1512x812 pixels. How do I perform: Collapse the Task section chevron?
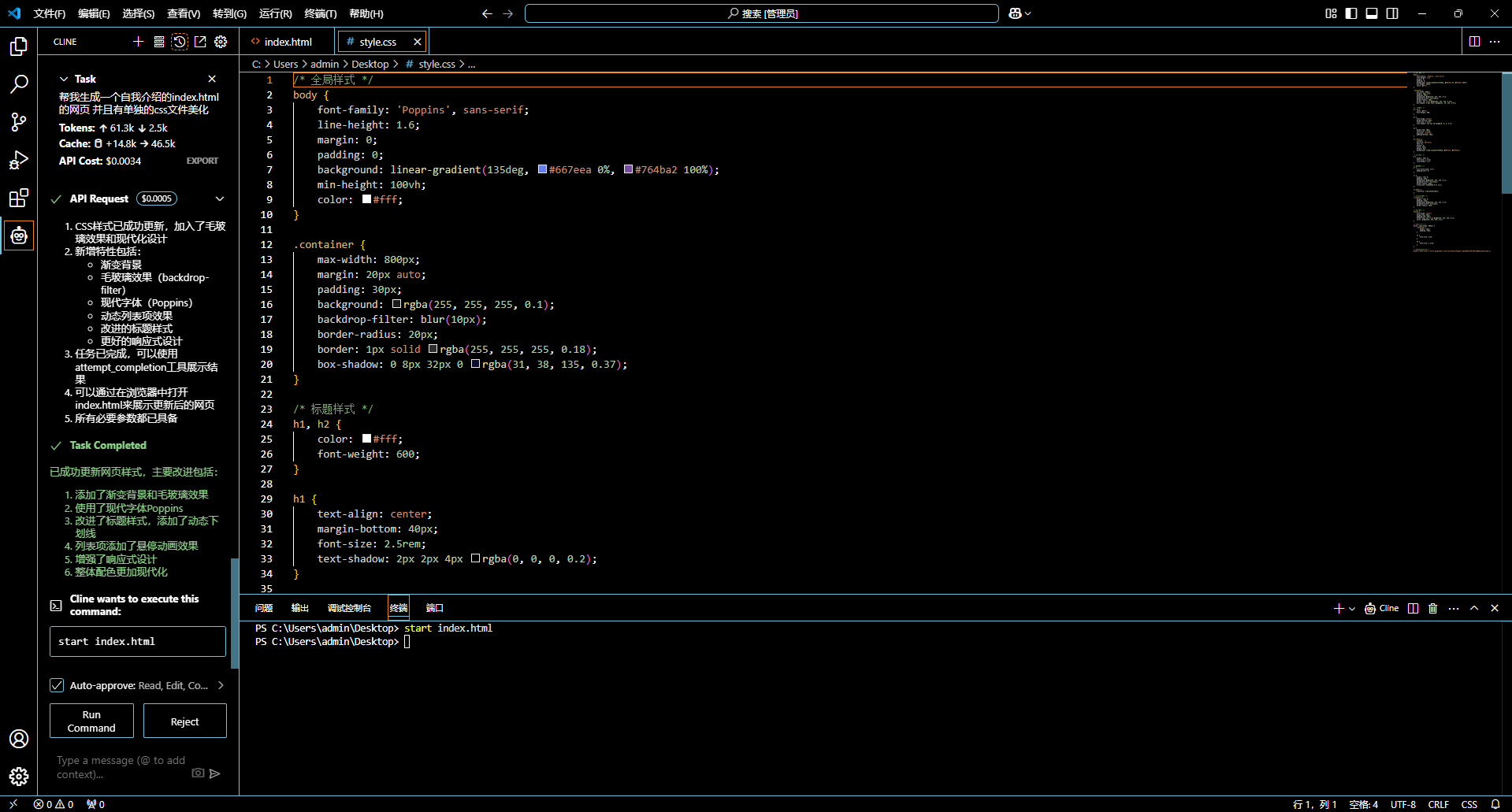[64, 79]
